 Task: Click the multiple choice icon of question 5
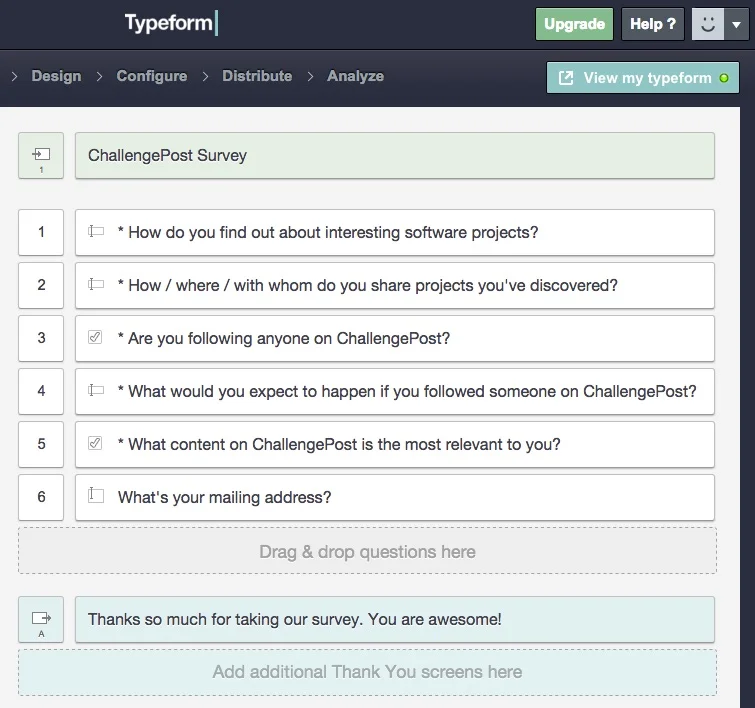[x=95, y=443]
